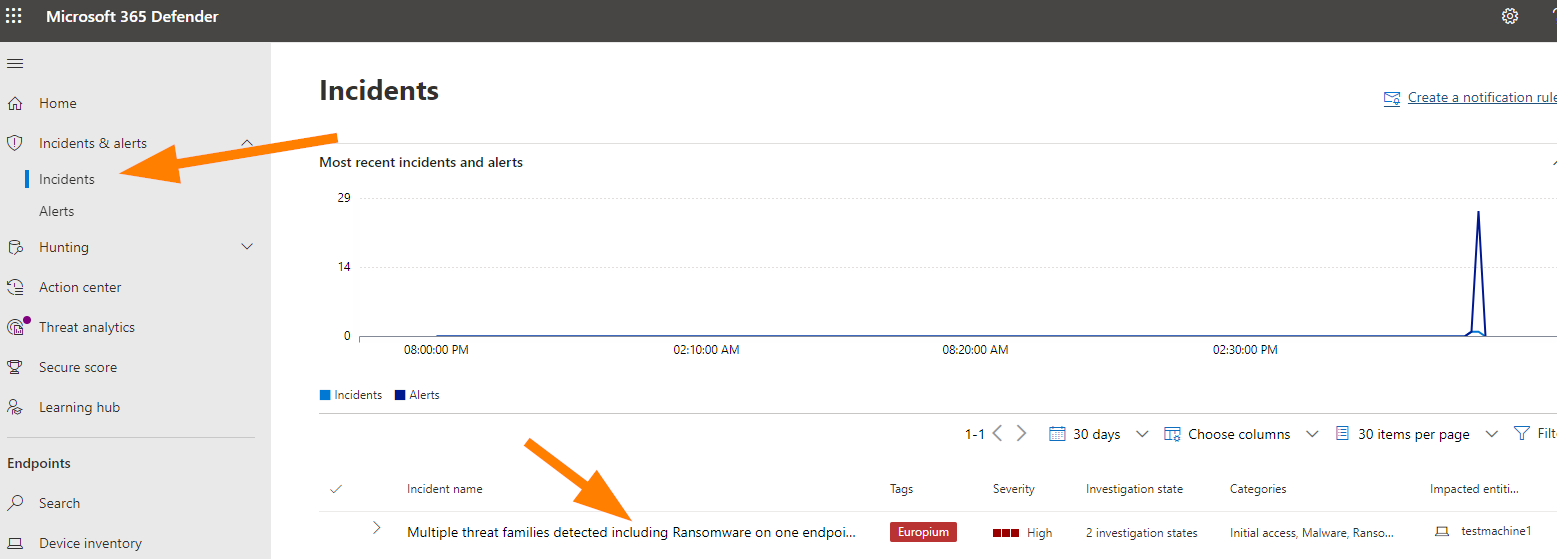
Task: Click the Home house icon
Action: [x=15, y=103]
